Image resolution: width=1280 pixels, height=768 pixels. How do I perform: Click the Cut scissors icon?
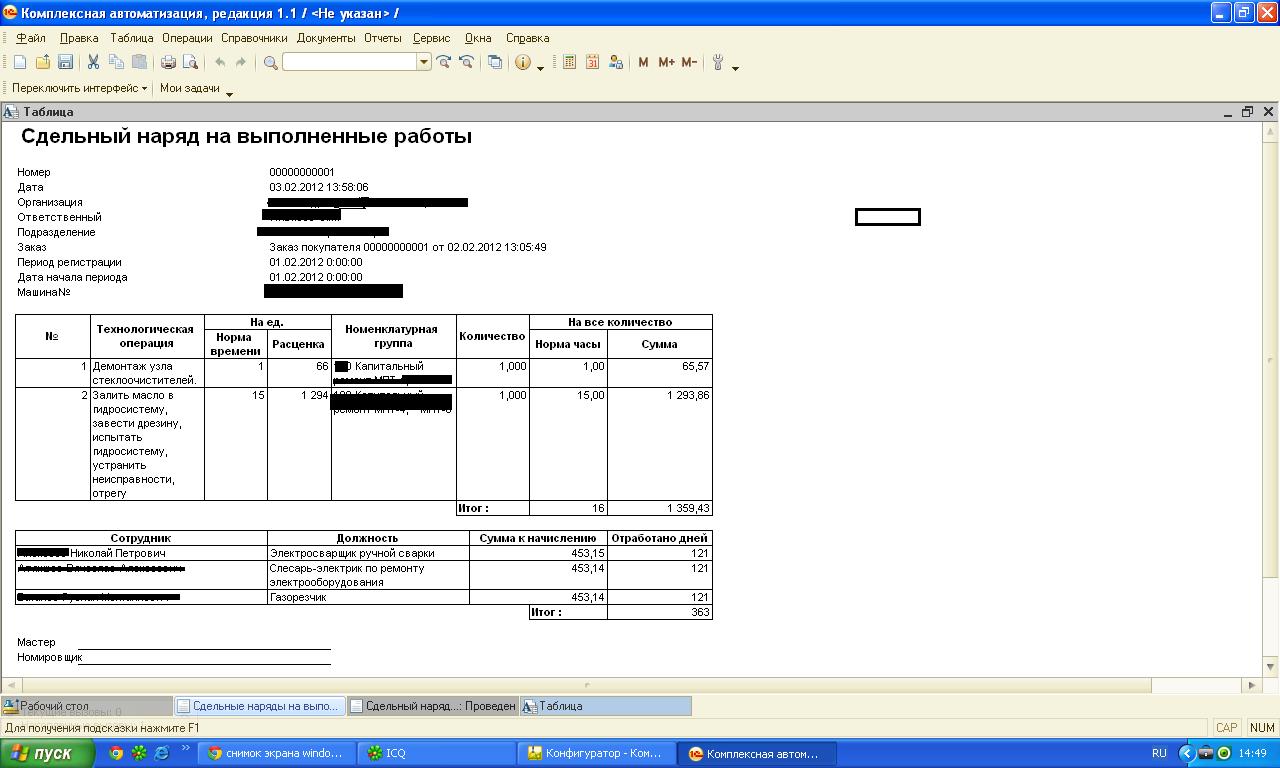coord(93,62)
